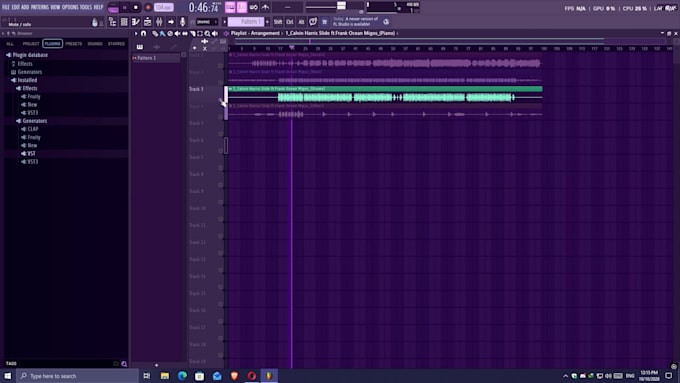680x383 pixels.
Task: Select the playlist Delete tool
Action: pyautogui.click(x=170, y=33)
